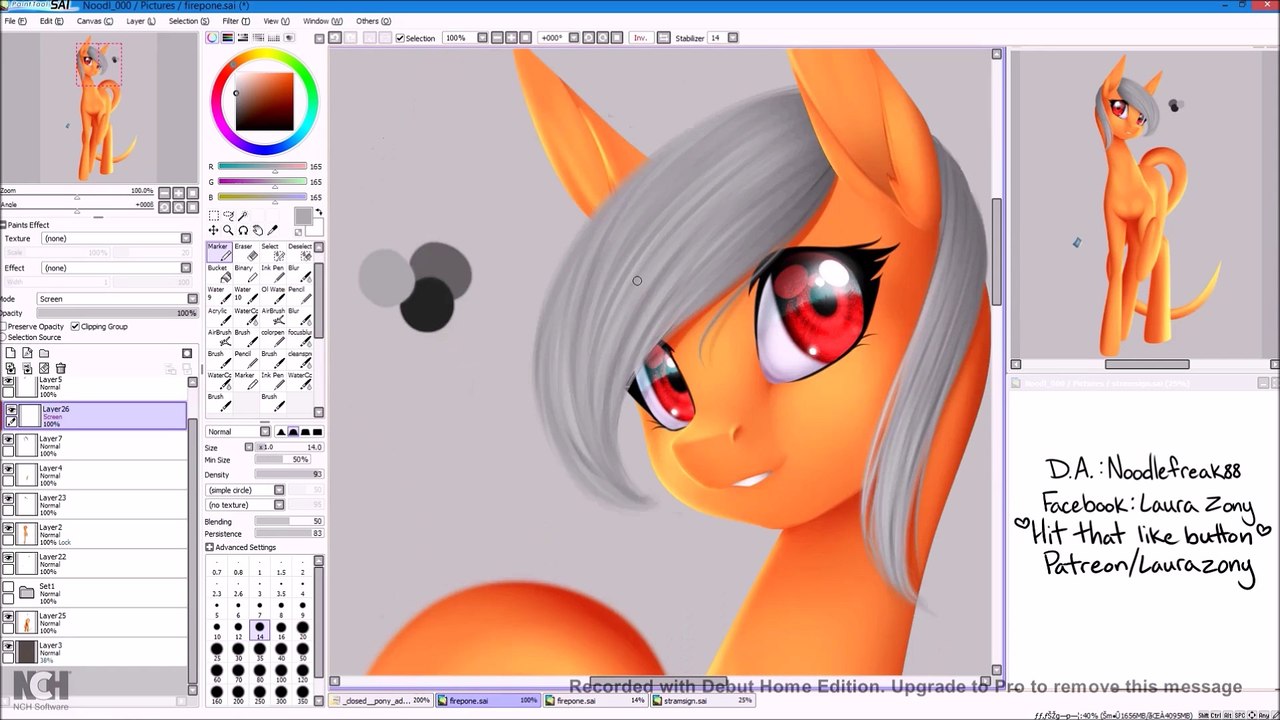Open the Layer menu
The height and width of the screenshot is (720, 1280).
140,21
